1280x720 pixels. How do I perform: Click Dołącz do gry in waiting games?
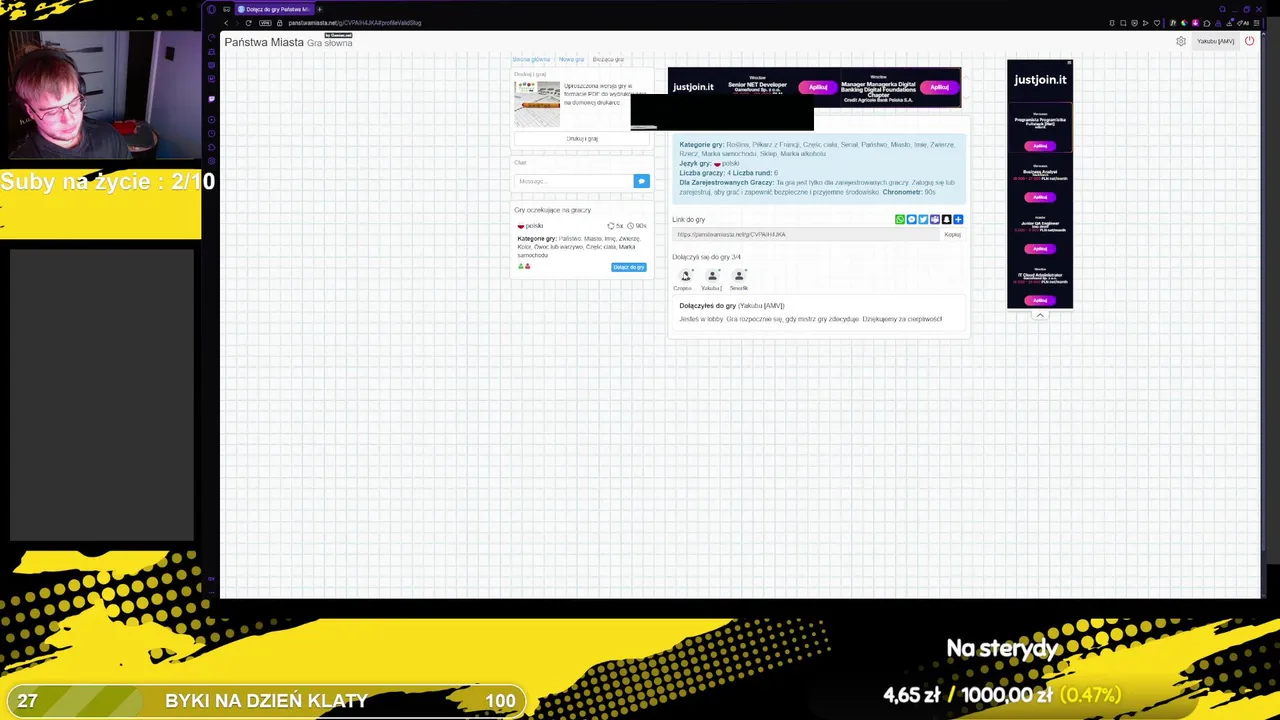click(x=629, y=267)
